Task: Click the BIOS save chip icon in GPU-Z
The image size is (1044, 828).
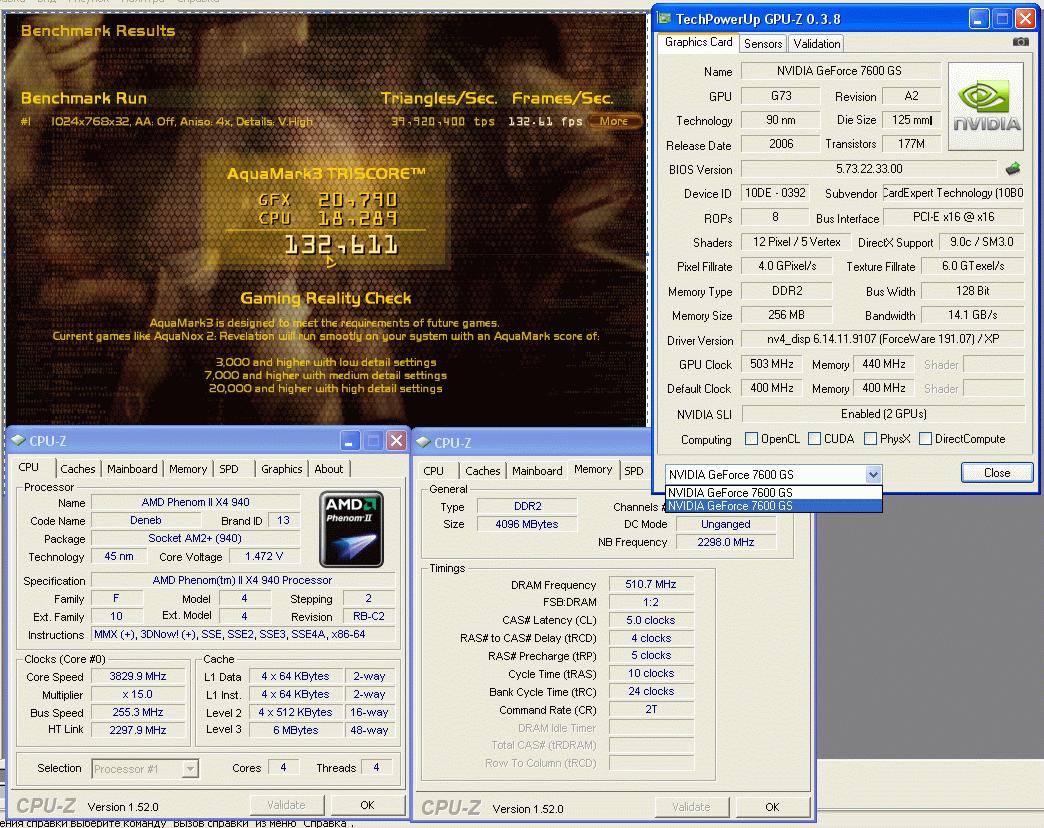Action: click(x=1013, y=169)
